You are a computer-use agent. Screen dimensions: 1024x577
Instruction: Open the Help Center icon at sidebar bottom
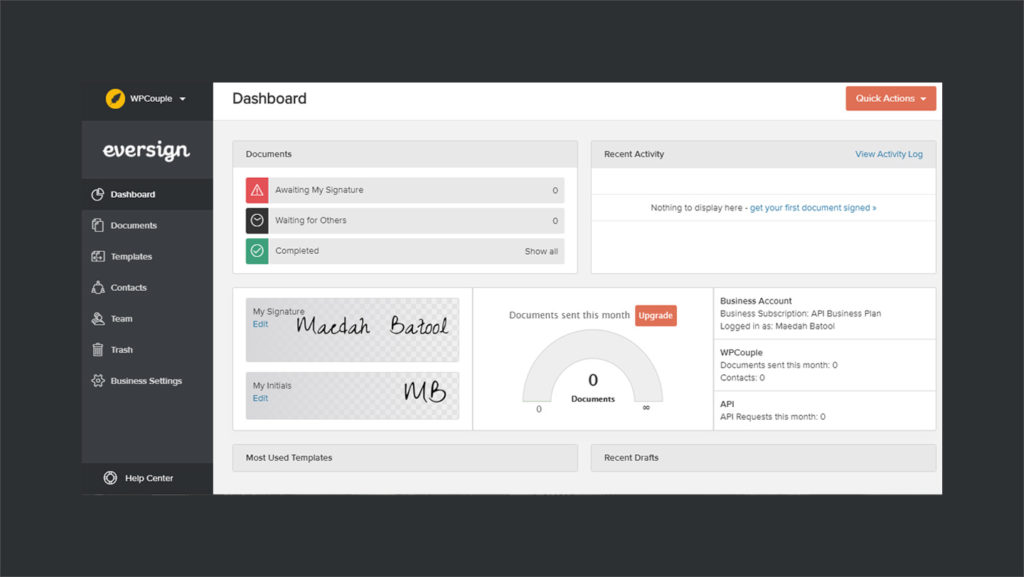(108, 478)
